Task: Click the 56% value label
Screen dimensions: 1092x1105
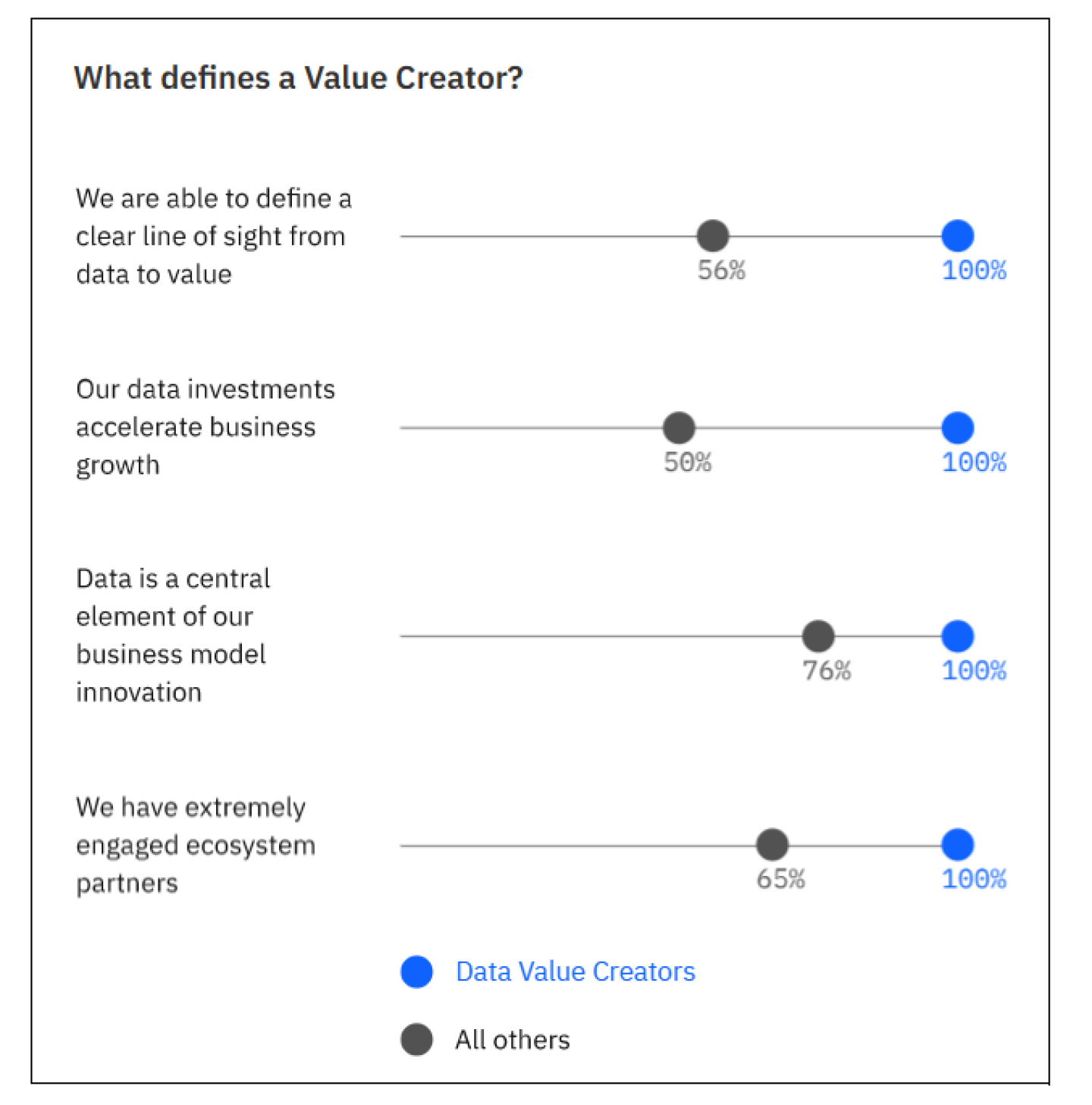Action: pyautogui.click(x=721, y=271)
